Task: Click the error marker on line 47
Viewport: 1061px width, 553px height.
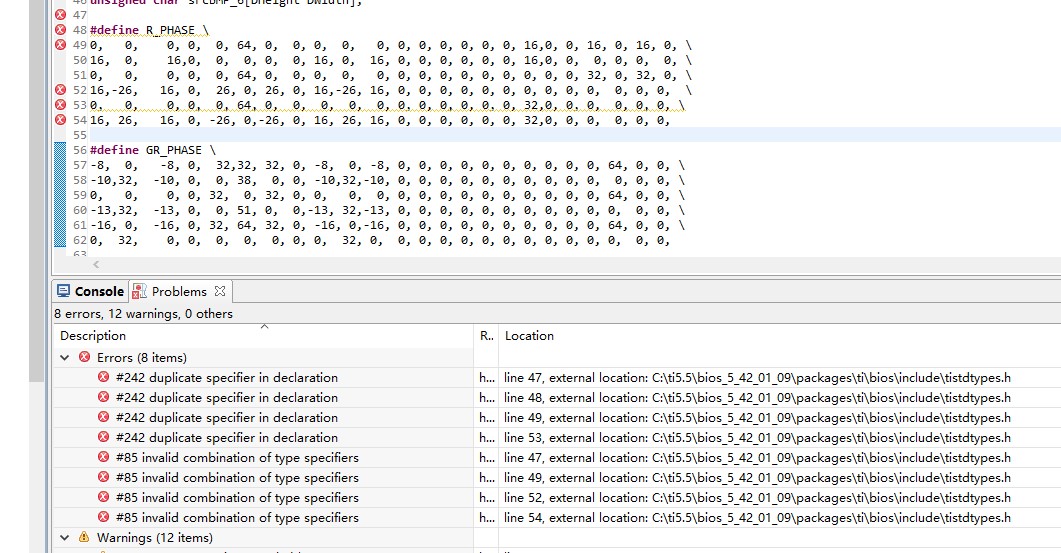Action: coord(60,15)
